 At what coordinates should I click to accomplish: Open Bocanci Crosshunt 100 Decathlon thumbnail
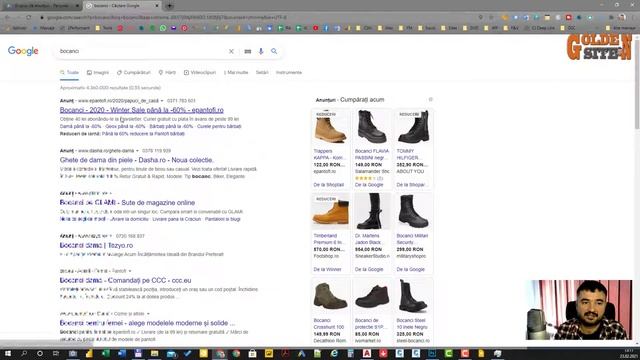point(330,296)
